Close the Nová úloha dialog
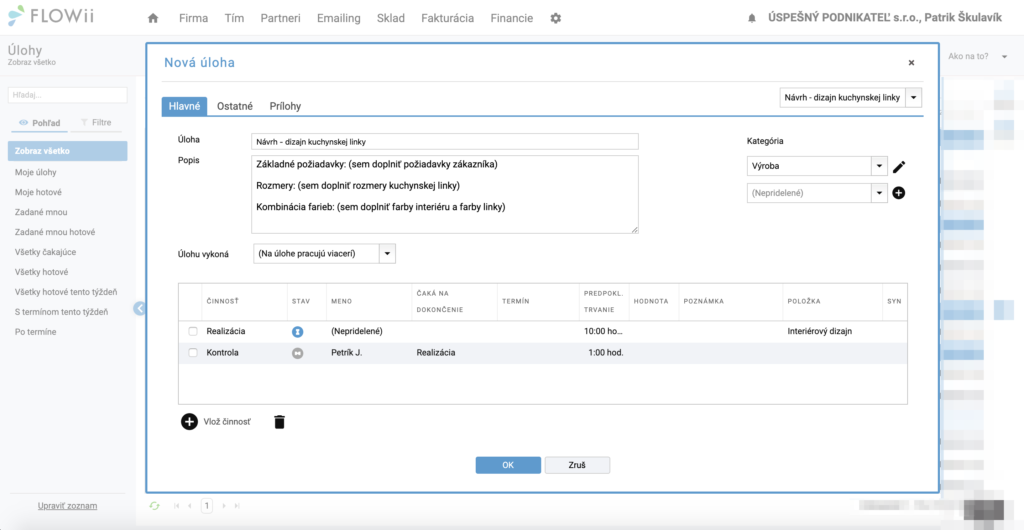 click(x=911, y=63)
